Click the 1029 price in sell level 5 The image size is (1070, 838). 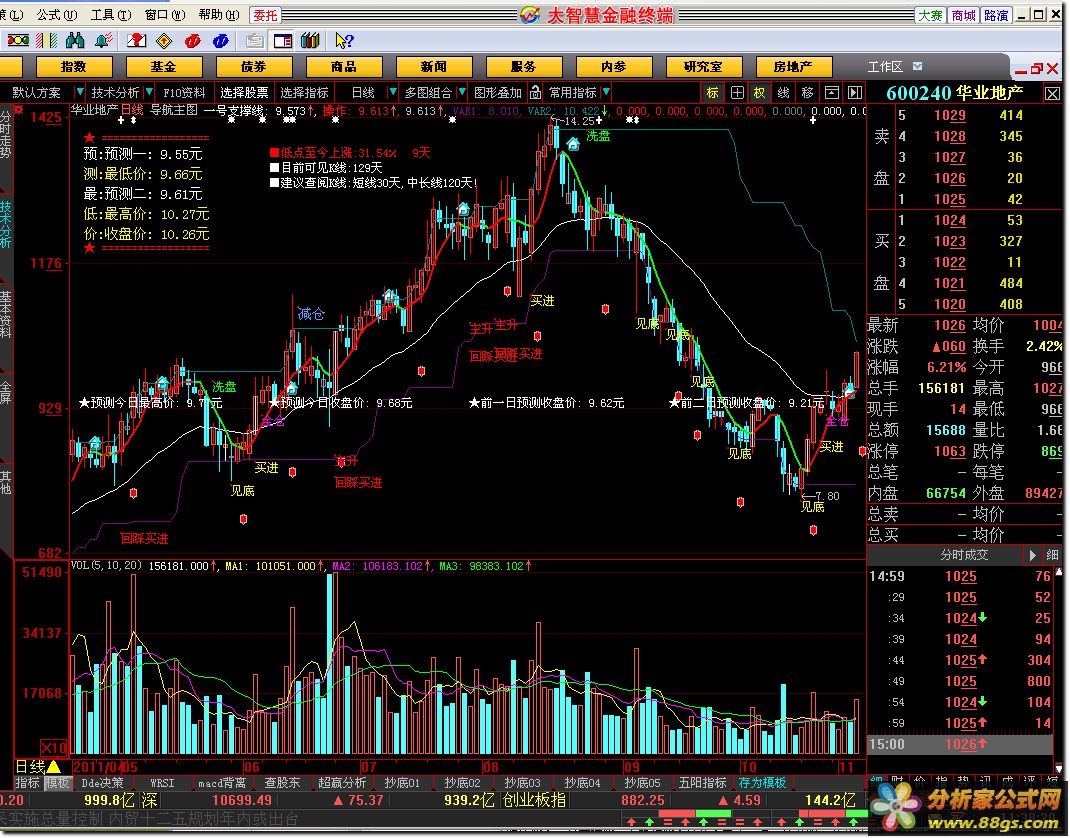[950, 115]
